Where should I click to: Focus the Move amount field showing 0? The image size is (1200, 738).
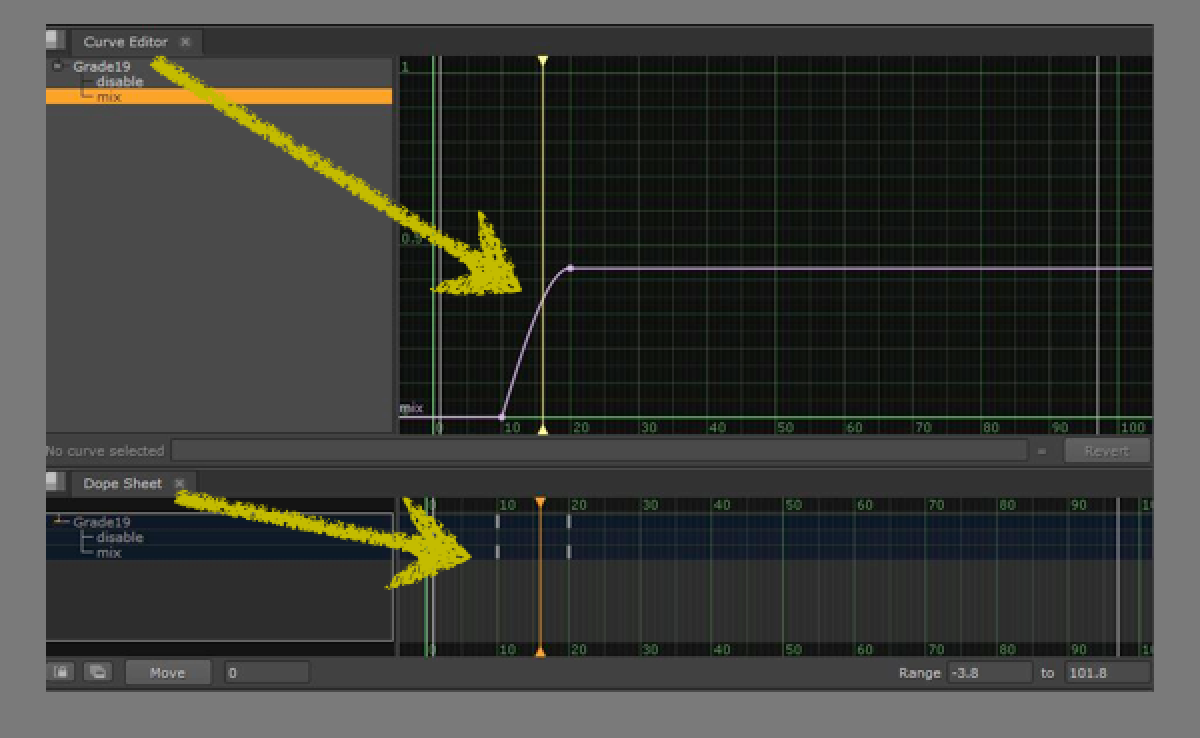point(267,672)
